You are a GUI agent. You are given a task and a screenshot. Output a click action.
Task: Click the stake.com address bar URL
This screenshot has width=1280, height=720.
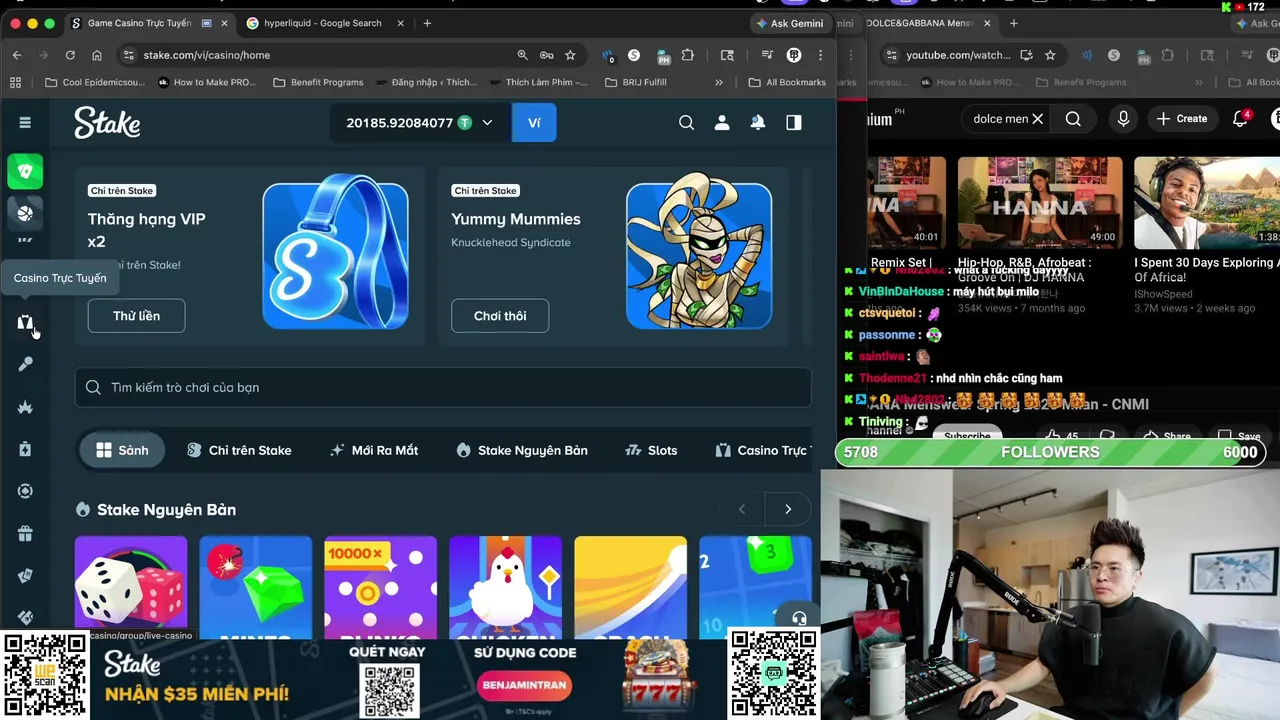click(x=207, y=55)
